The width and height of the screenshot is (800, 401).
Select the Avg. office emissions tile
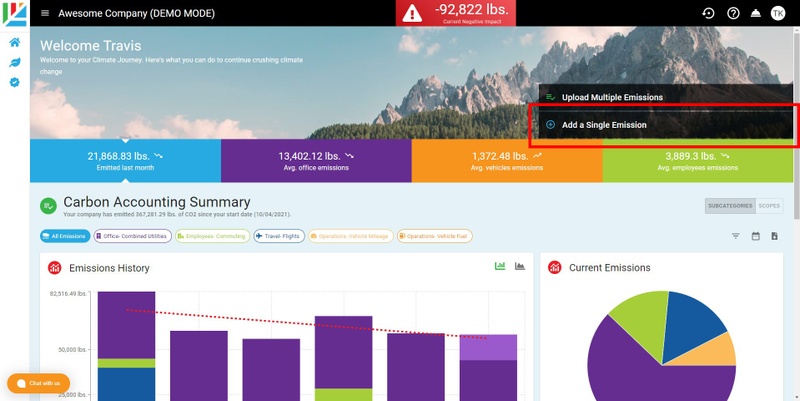click(x=316, y=161)
